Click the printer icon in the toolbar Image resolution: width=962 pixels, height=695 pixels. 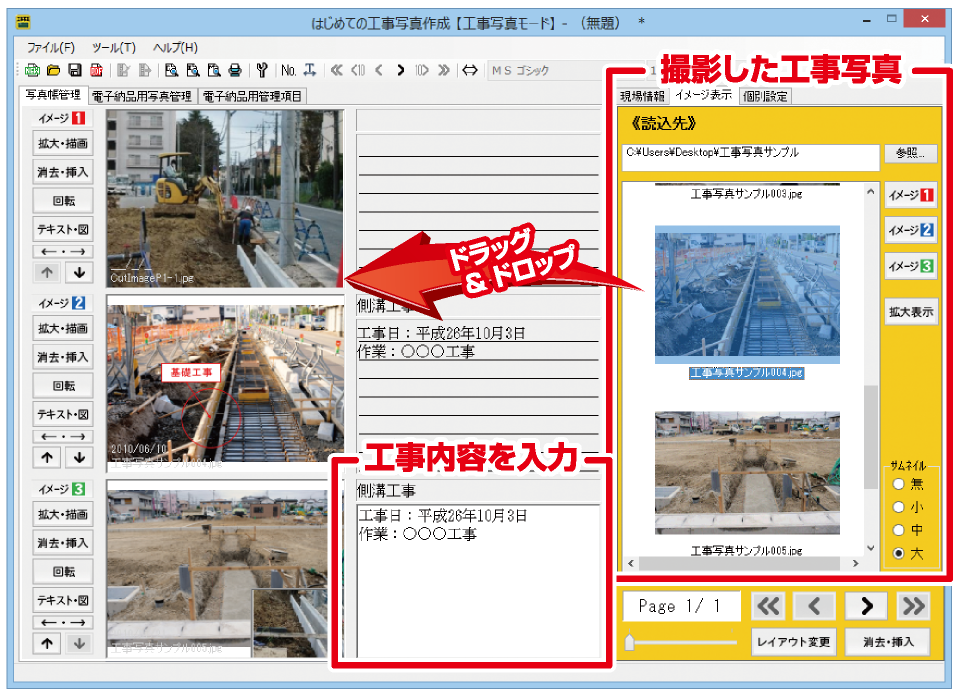234,70
